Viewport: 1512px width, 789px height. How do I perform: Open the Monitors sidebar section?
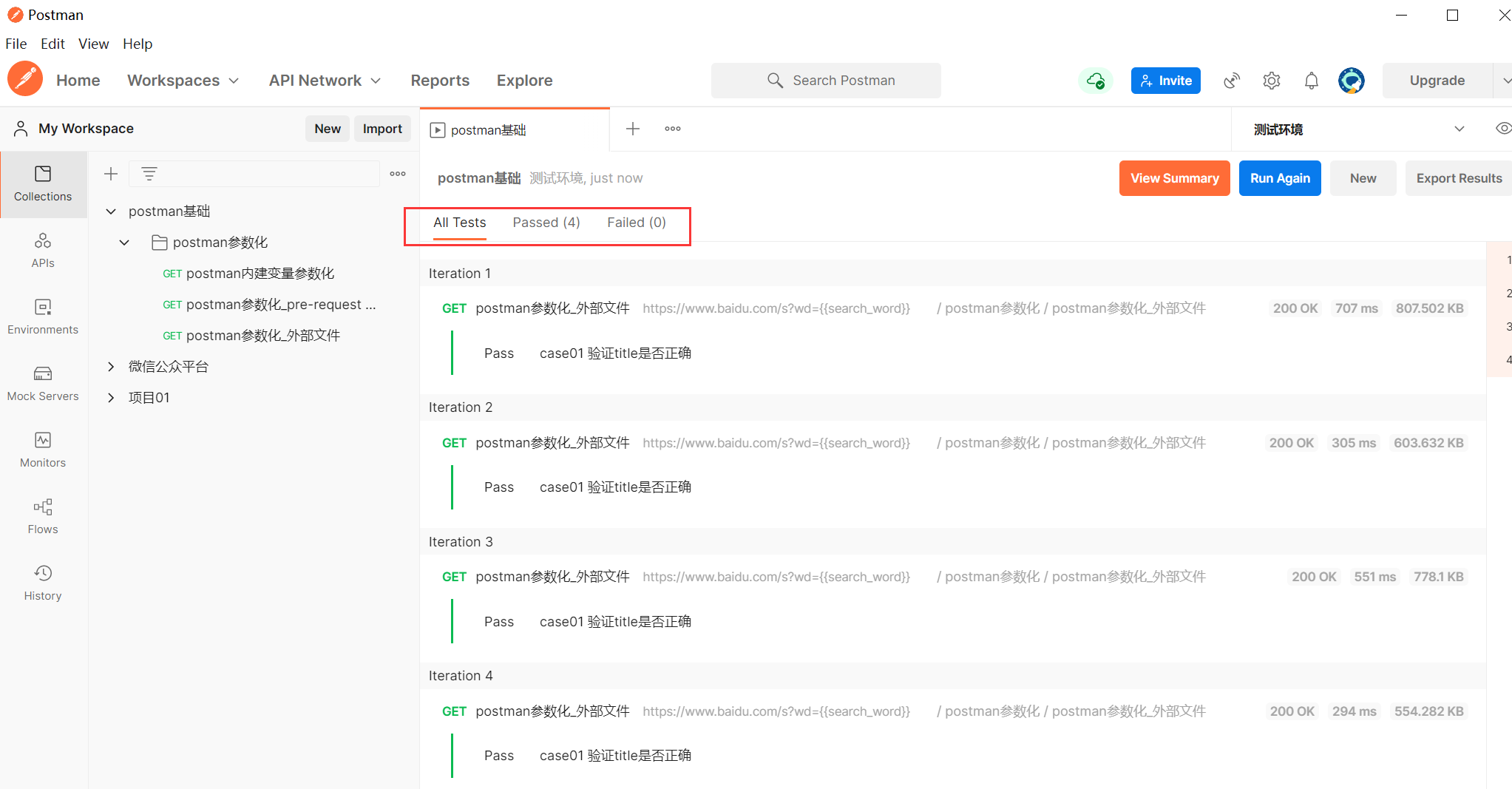pos(43,450)
